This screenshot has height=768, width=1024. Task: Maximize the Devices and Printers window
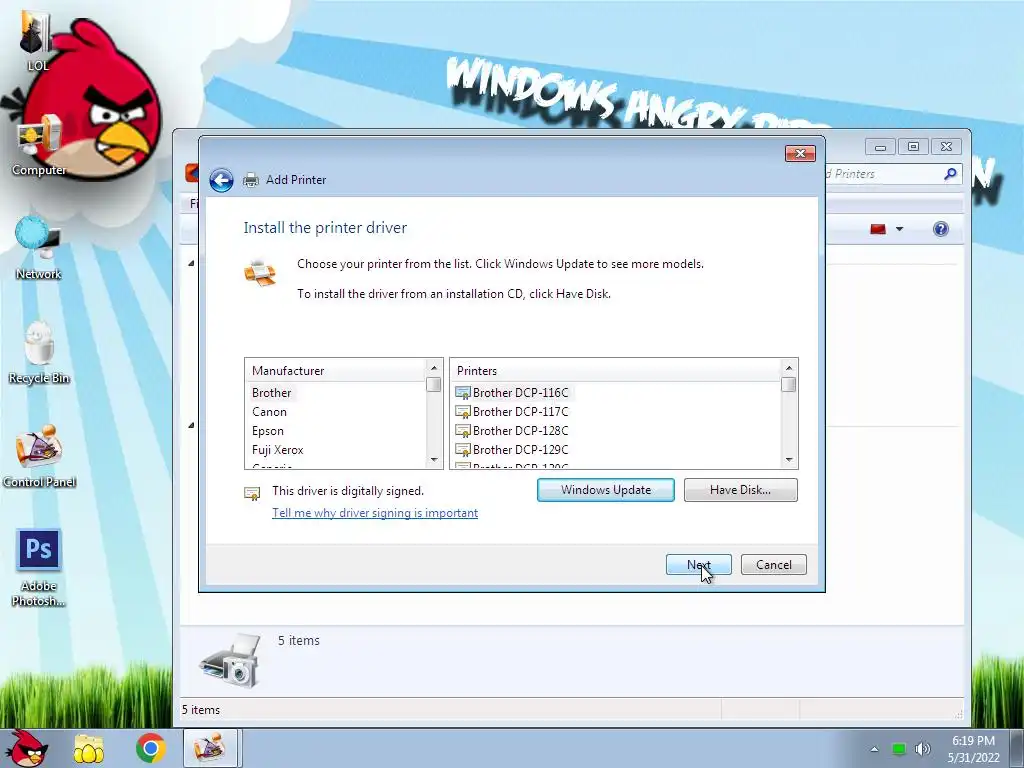(913, 147)
